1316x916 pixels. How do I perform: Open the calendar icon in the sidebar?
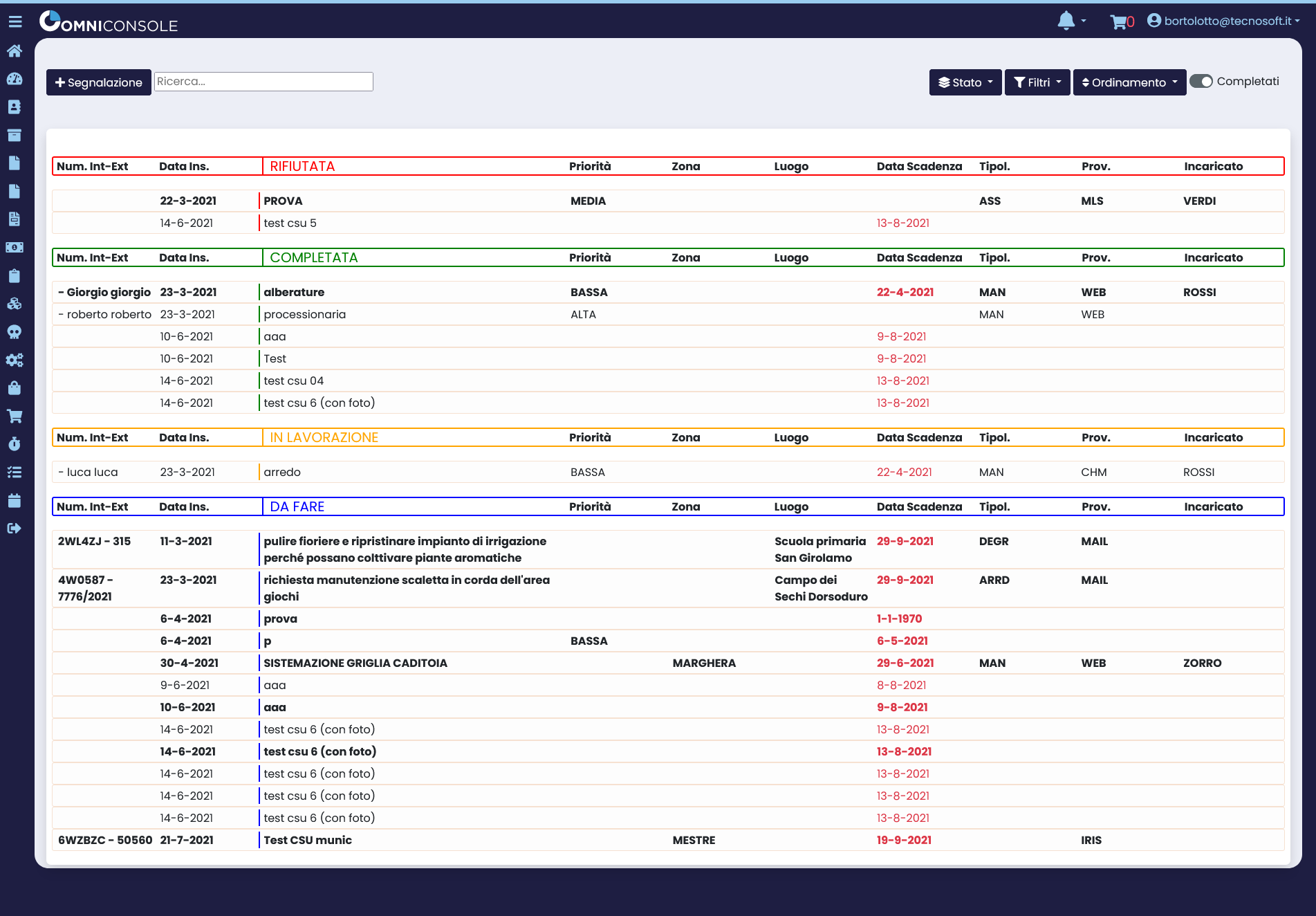tap(15, 501)
